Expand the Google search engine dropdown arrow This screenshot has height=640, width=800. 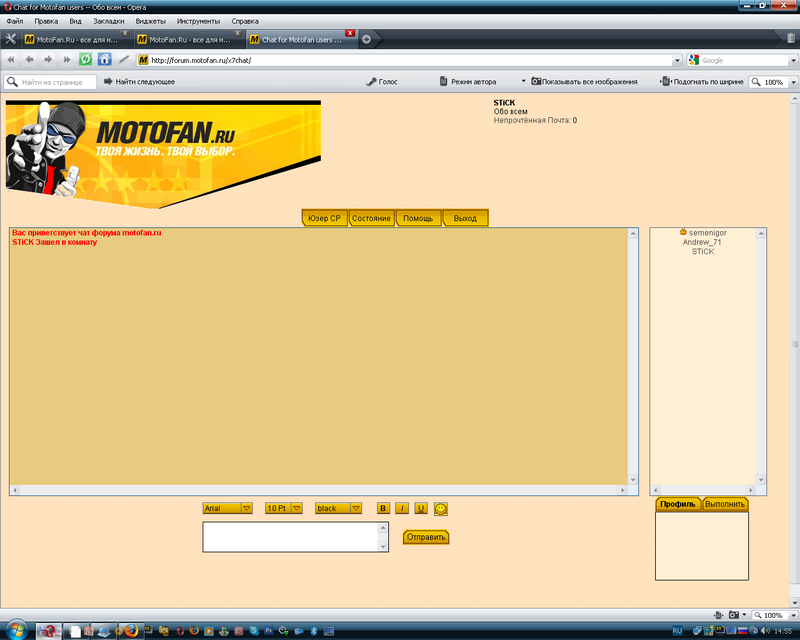coord(793,60)
